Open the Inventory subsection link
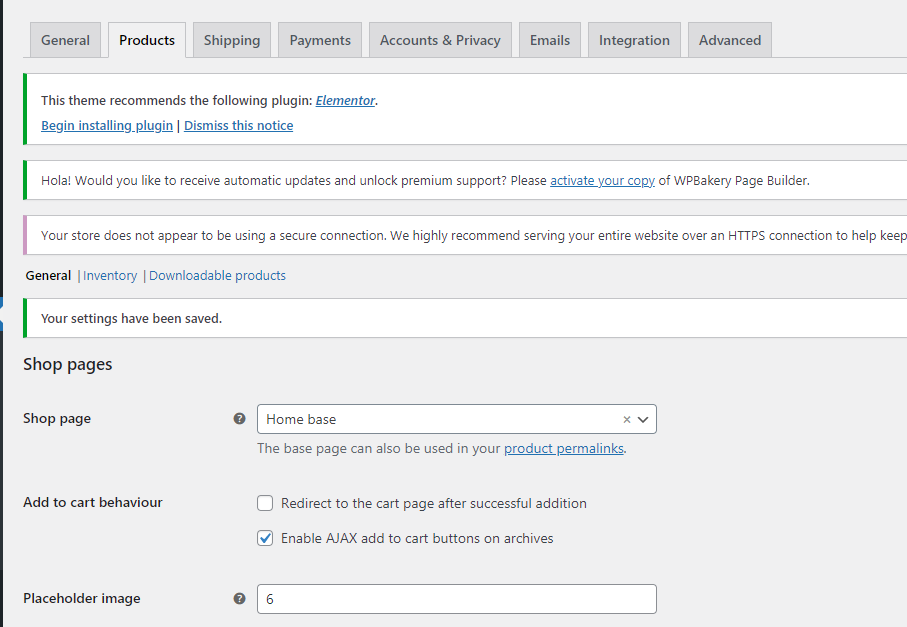This screenshot has width=907, height=627. [x=110, y=276]
